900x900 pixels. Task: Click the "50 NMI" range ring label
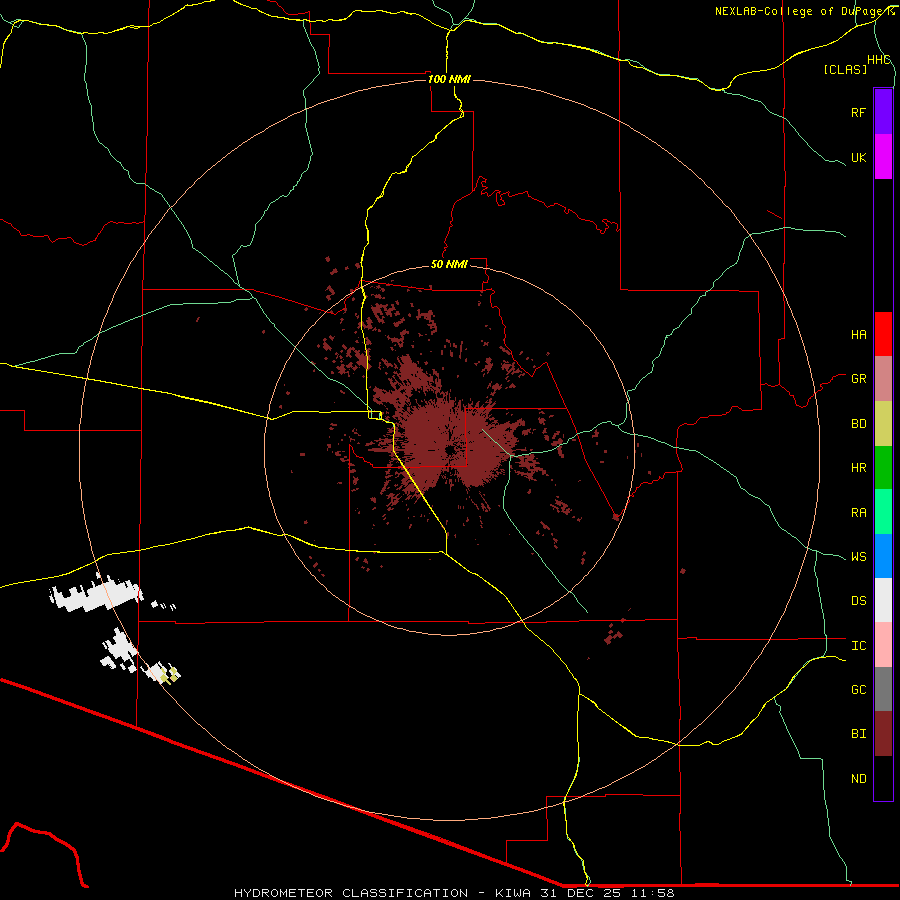449,264
